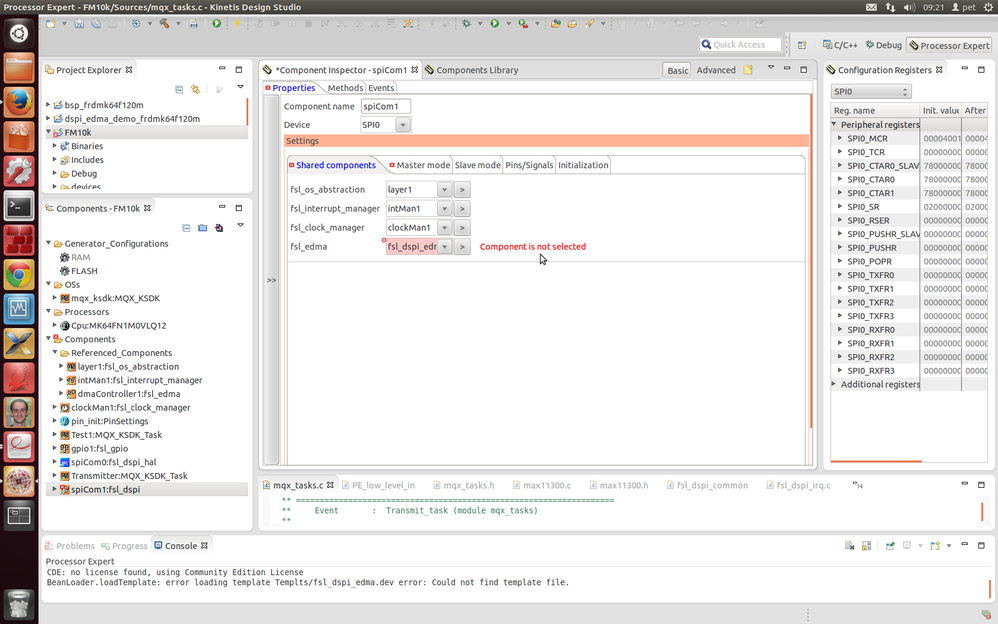
Task: Click Open Console icon in Console toolbar
Action: coord(934,546)
